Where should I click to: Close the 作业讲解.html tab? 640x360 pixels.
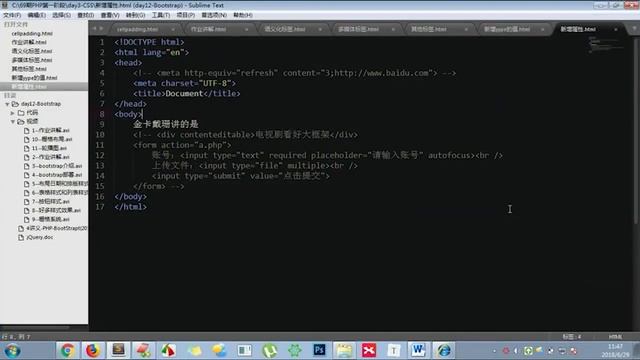pos(247,29)
